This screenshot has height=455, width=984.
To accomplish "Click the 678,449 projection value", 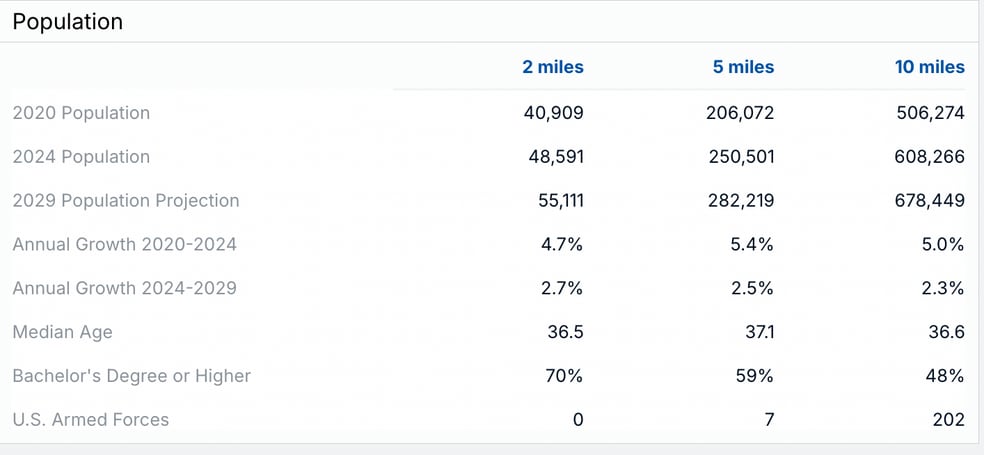I will [930, 201].
